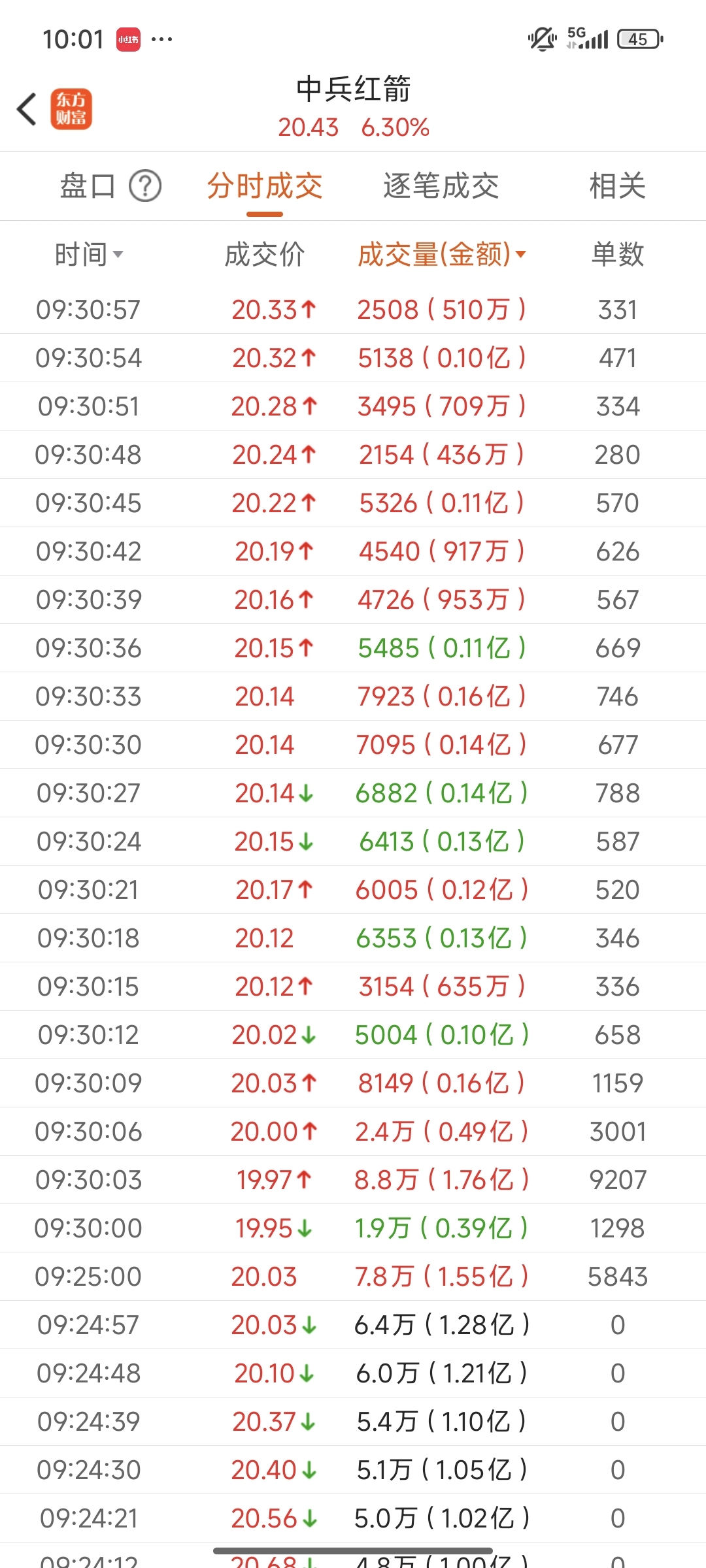The height and width of the screenshot is (1568, 706).
Task: Tap the 单数 column header
Action: 618,254
